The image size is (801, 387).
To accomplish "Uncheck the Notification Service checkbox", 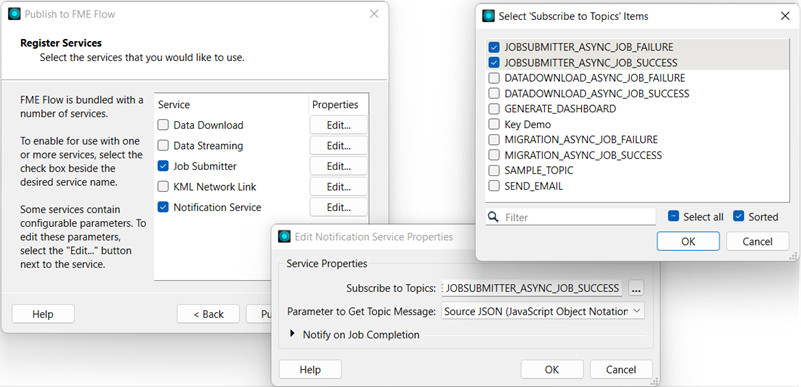I will (x=163, y=207).
